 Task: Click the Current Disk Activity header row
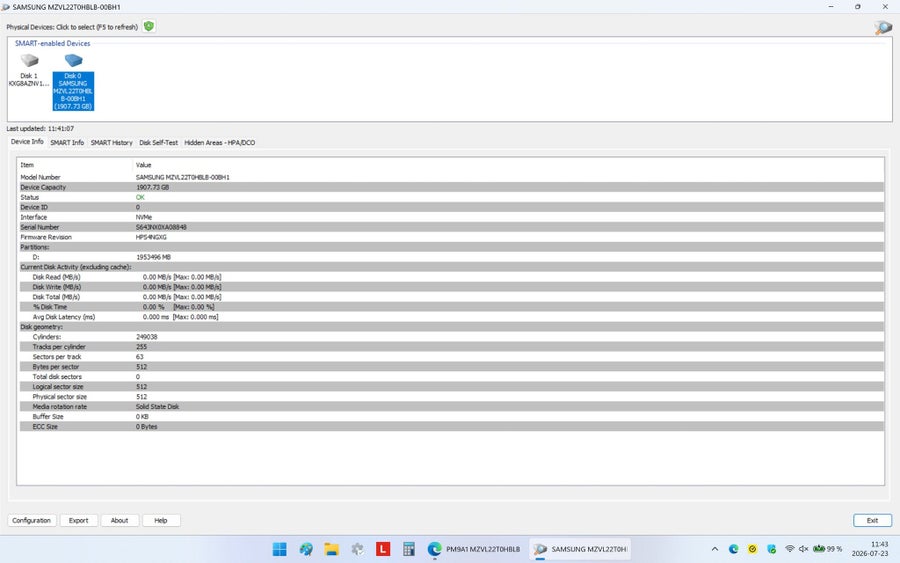pyautogui.click(x=451, y=267)
